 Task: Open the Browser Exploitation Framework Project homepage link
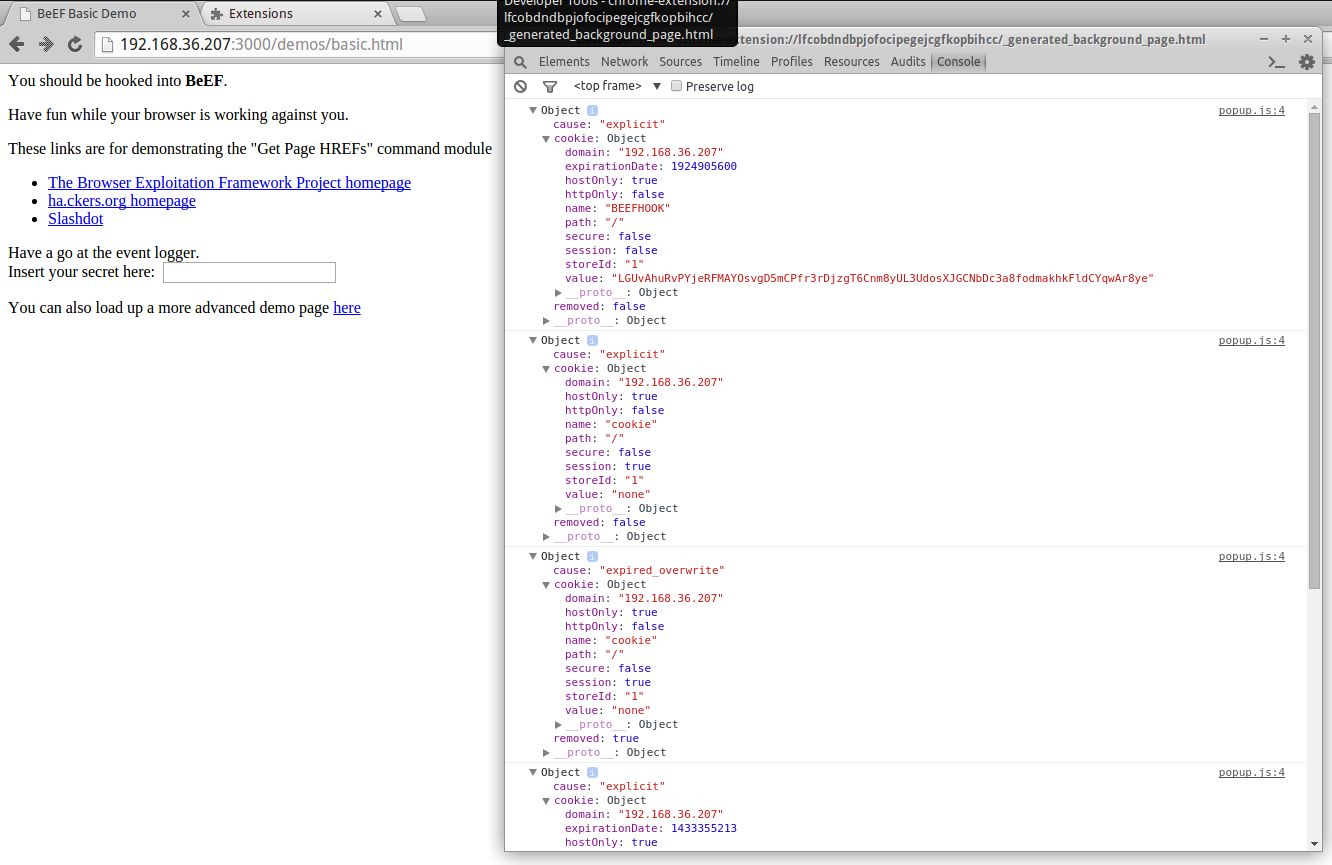point(229,183)
